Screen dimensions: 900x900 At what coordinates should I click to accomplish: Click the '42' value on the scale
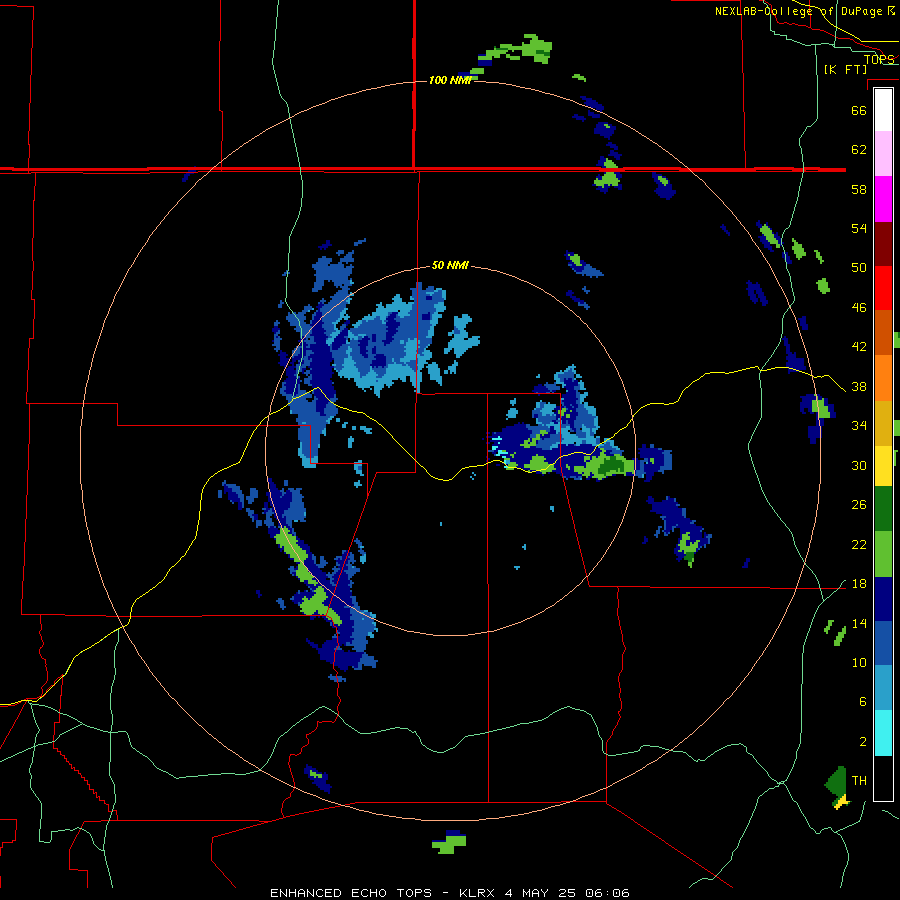pyautogui.click(x=859, y=347)
